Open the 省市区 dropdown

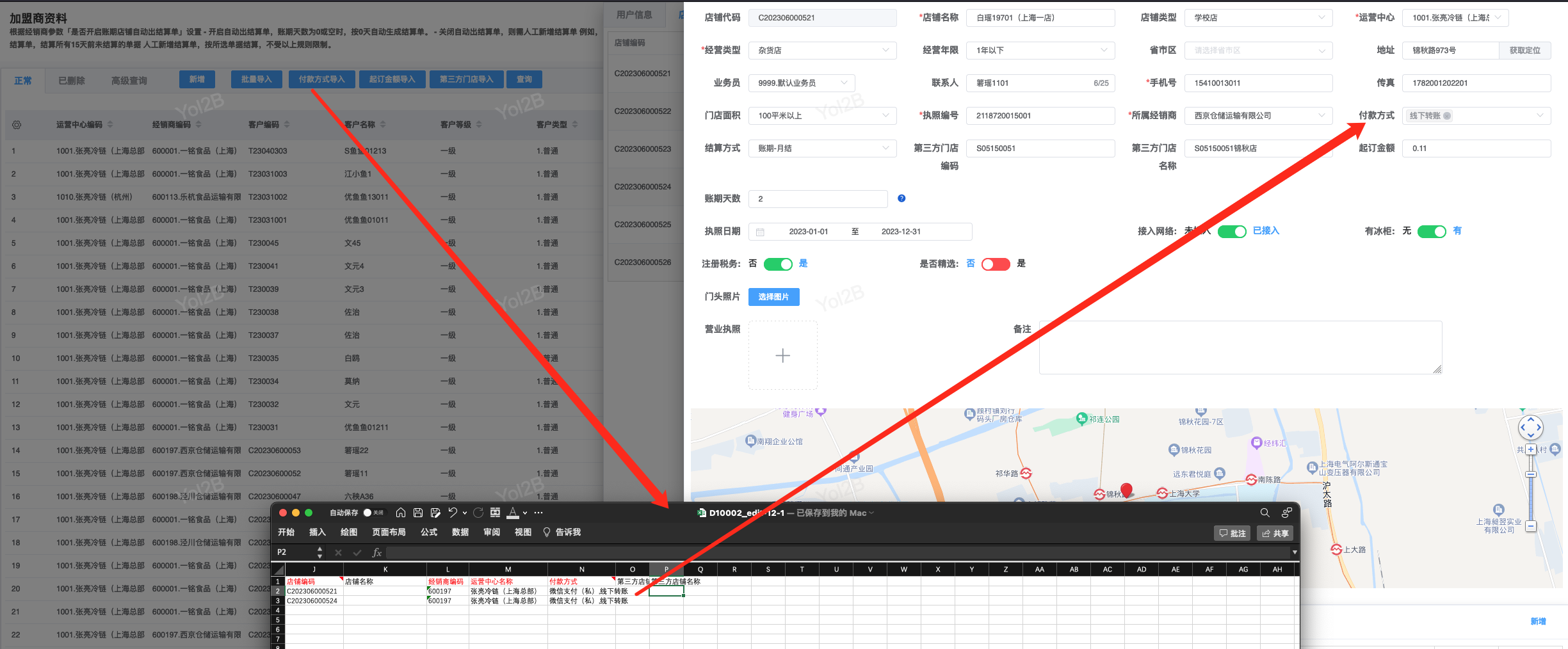click(1258, 51)
